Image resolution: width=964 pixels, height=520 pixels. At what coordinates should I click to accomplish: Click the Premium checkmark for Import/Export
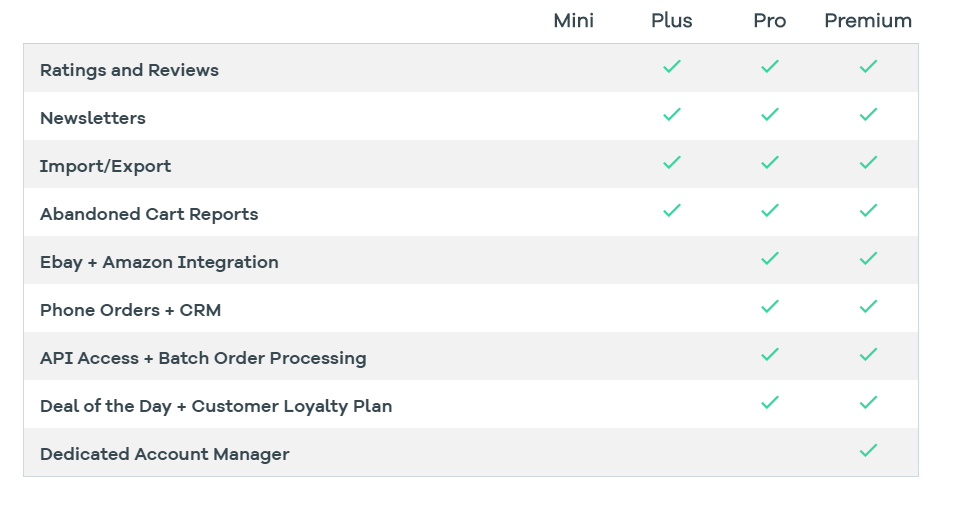(x=868, y=162)
